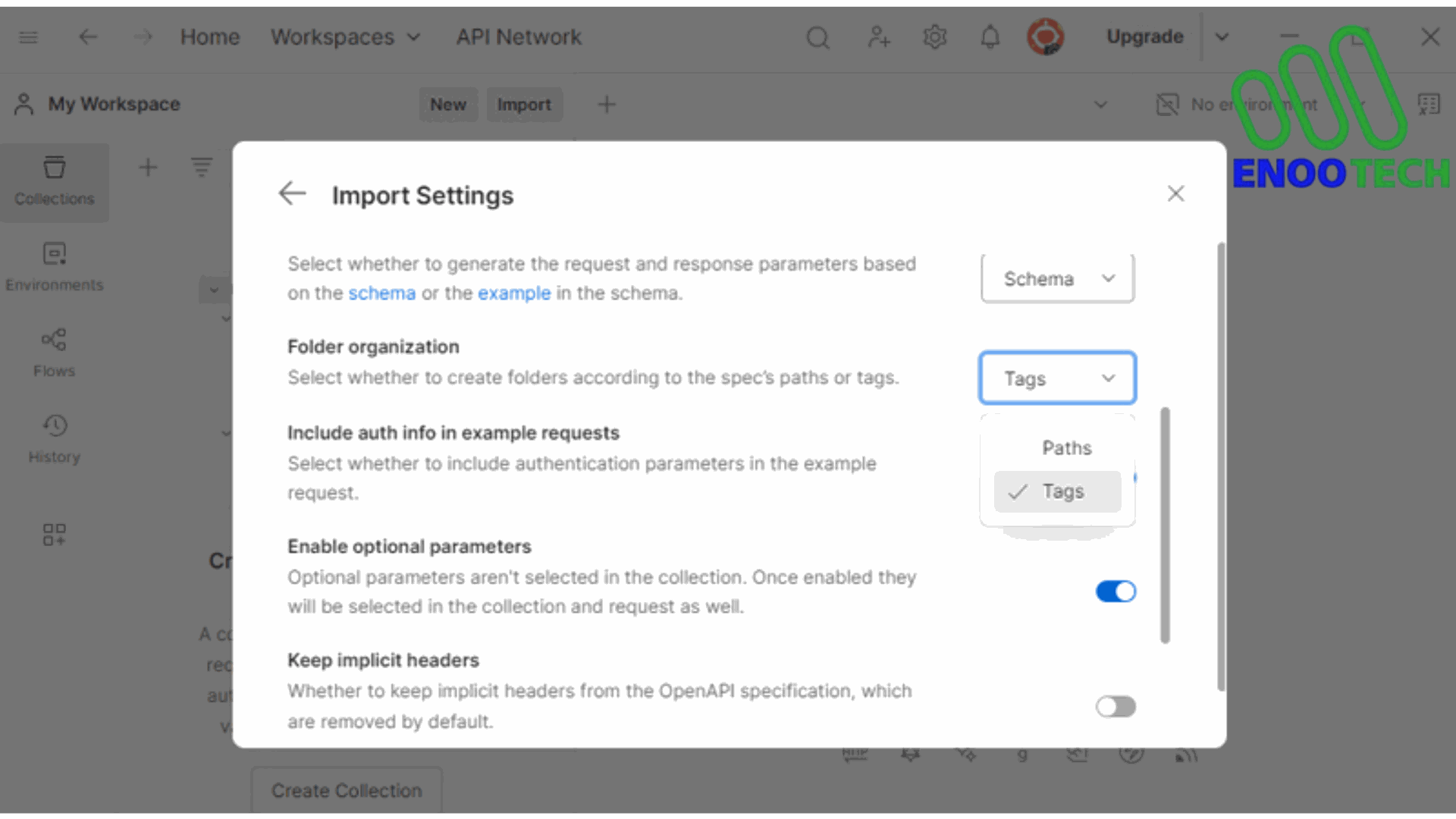1456x819 pixels.
Task: Open Environments in the sidebar
Action: [x=54, y=267]
